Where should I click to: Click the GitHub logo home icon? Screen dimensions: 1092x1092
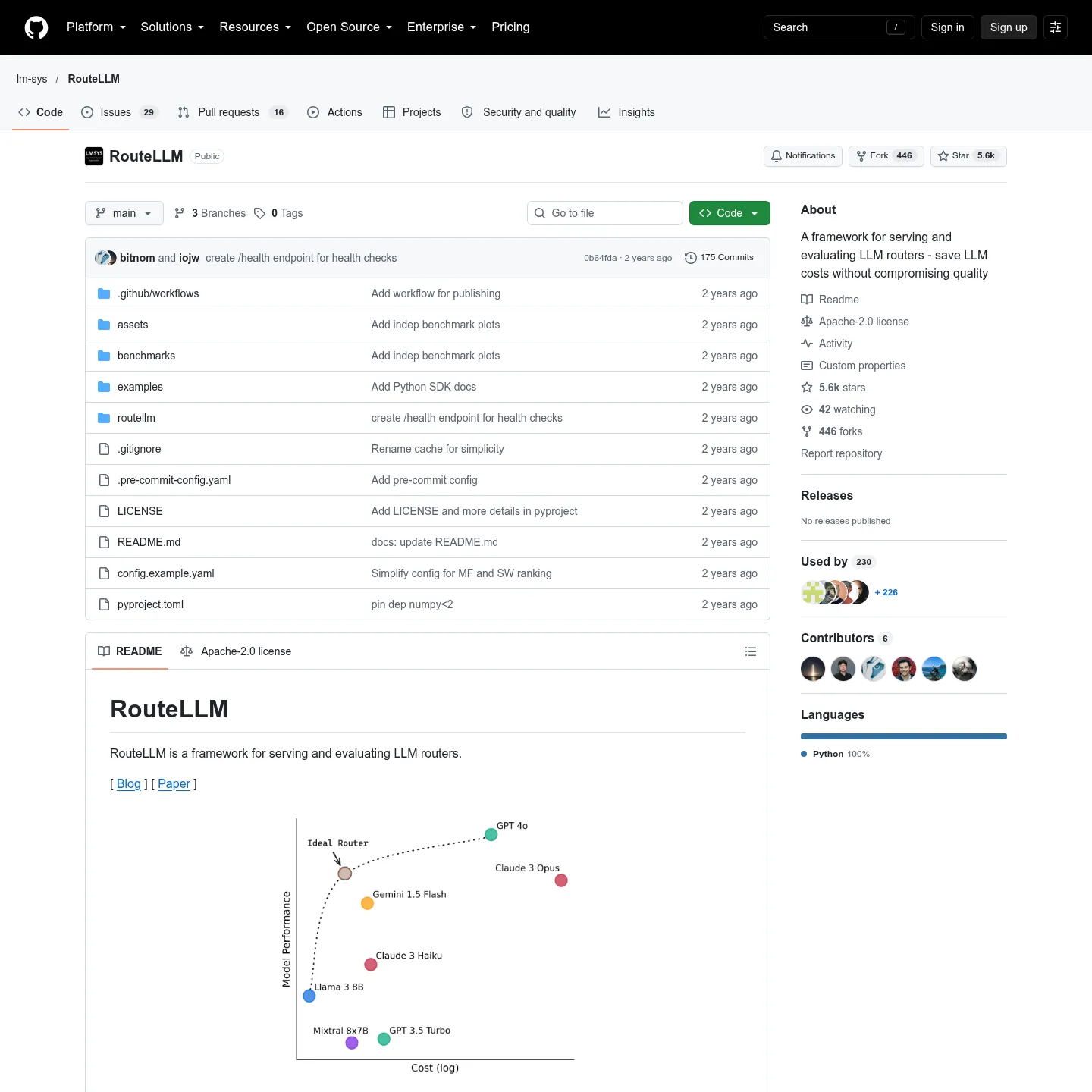36,27
